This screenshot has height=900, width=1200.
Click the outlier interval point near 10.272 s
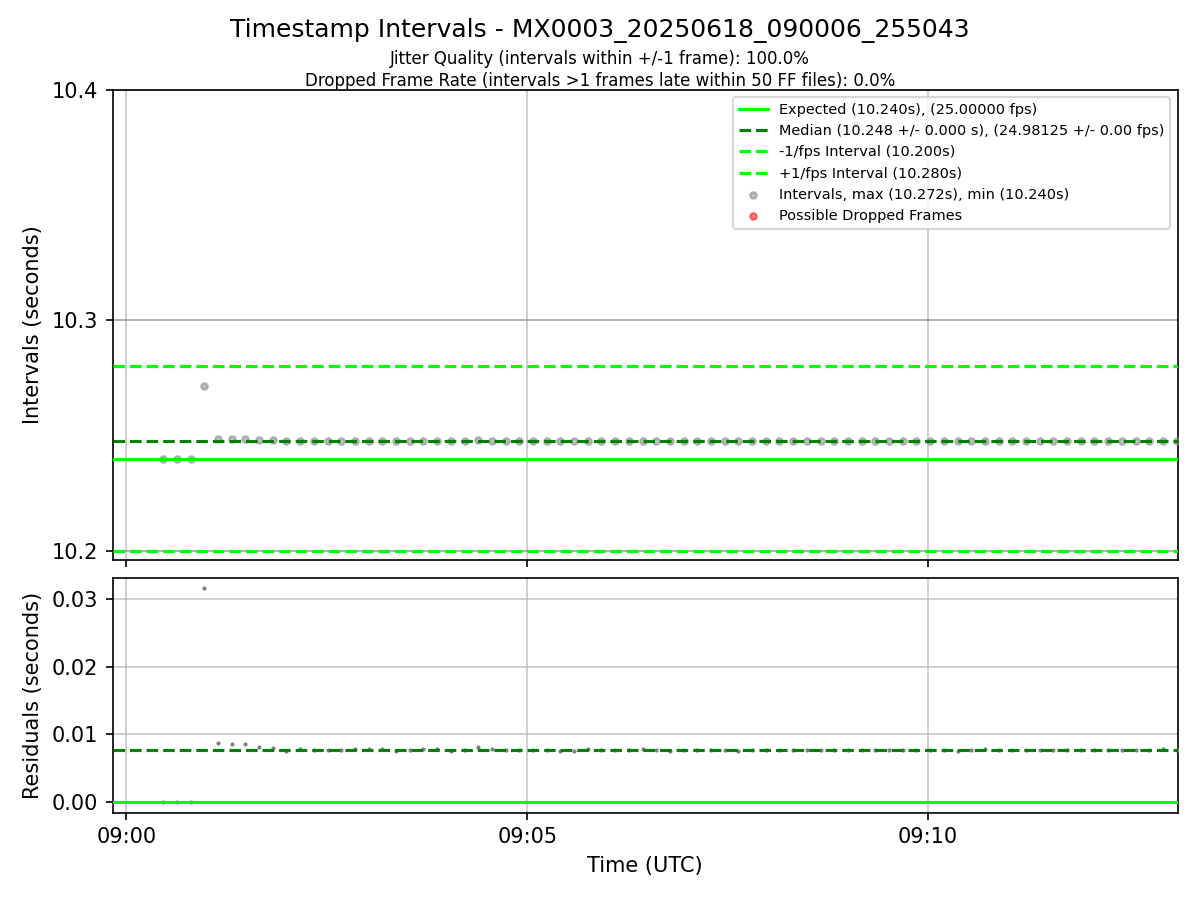click(x=204, y=386)
